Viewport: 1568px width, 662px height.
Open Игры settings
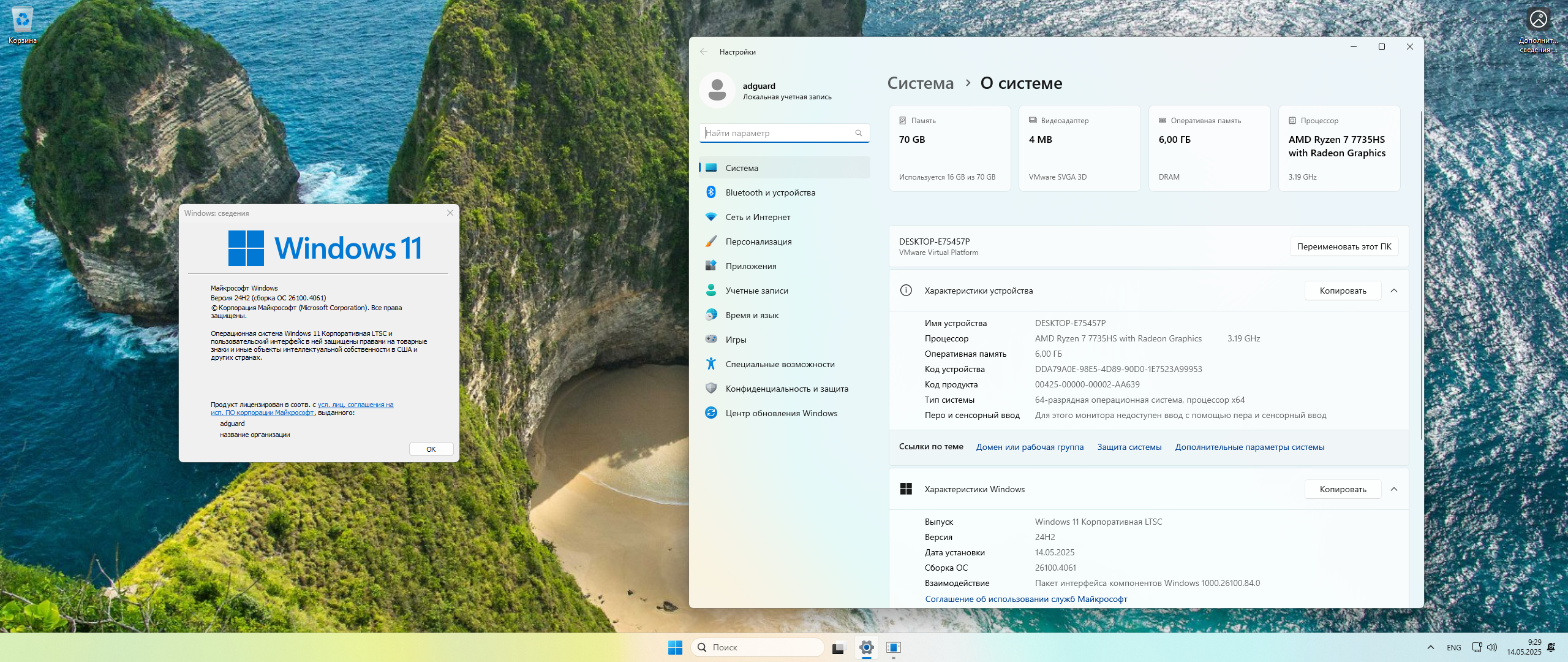coord(784,340)
